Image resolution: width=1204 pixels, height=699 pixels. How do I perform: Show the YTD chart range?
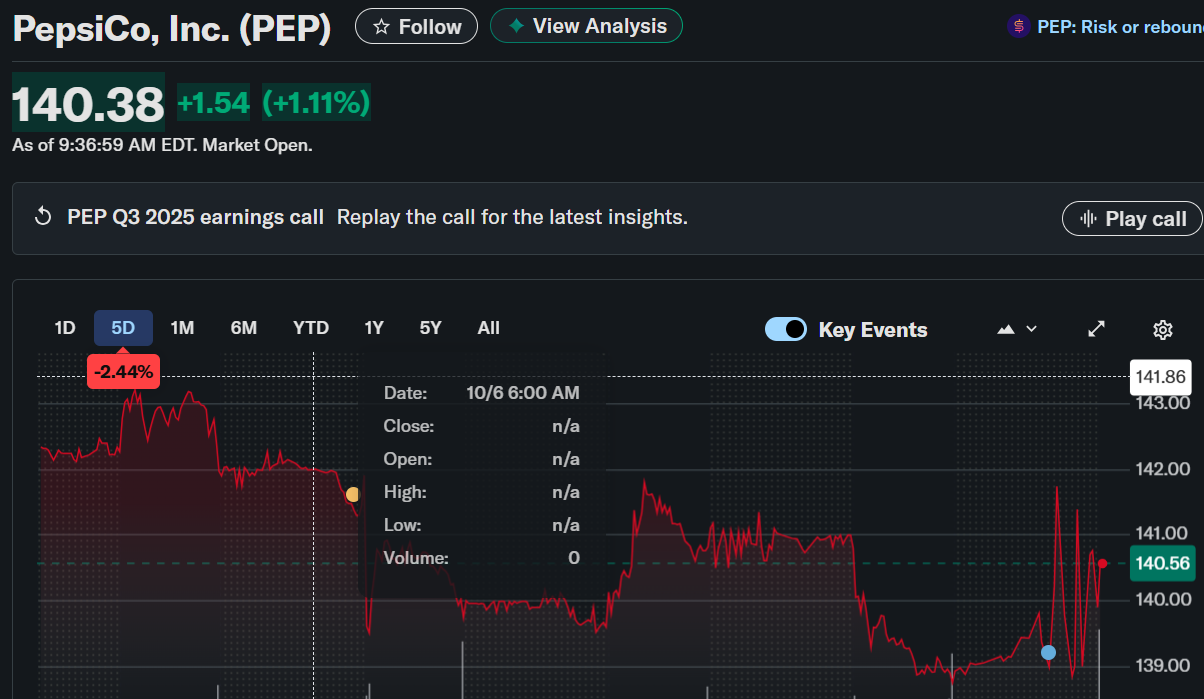coord(311,328)
